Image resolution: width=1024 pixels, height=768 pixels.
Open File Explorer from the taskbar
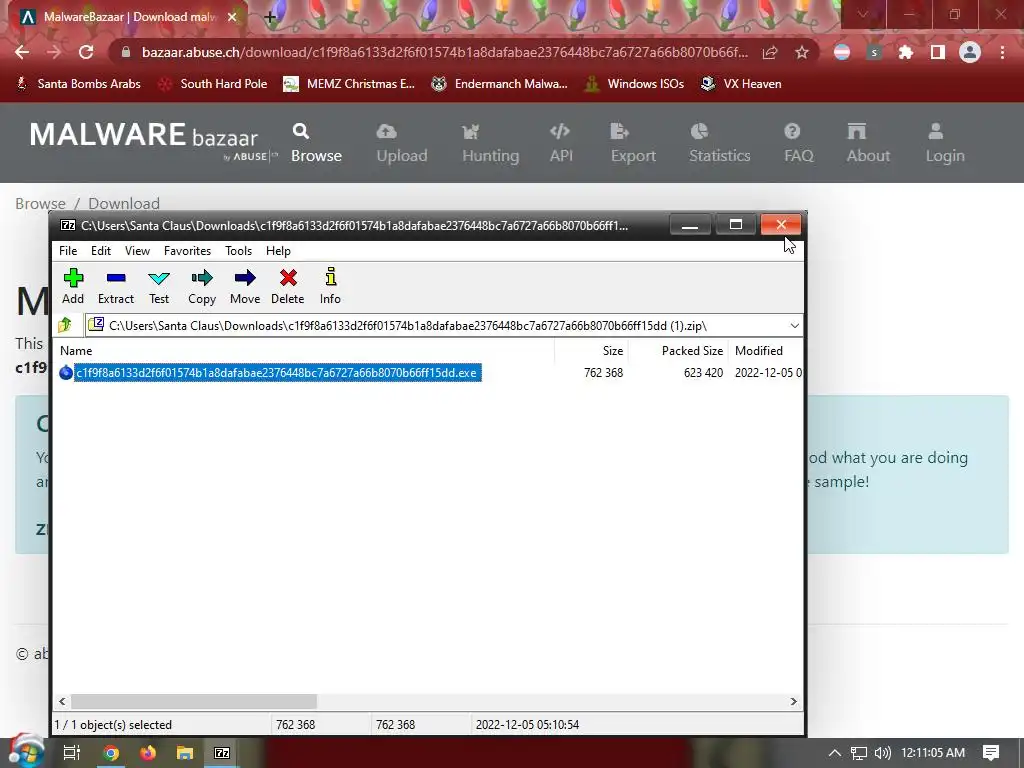[185, 753]
